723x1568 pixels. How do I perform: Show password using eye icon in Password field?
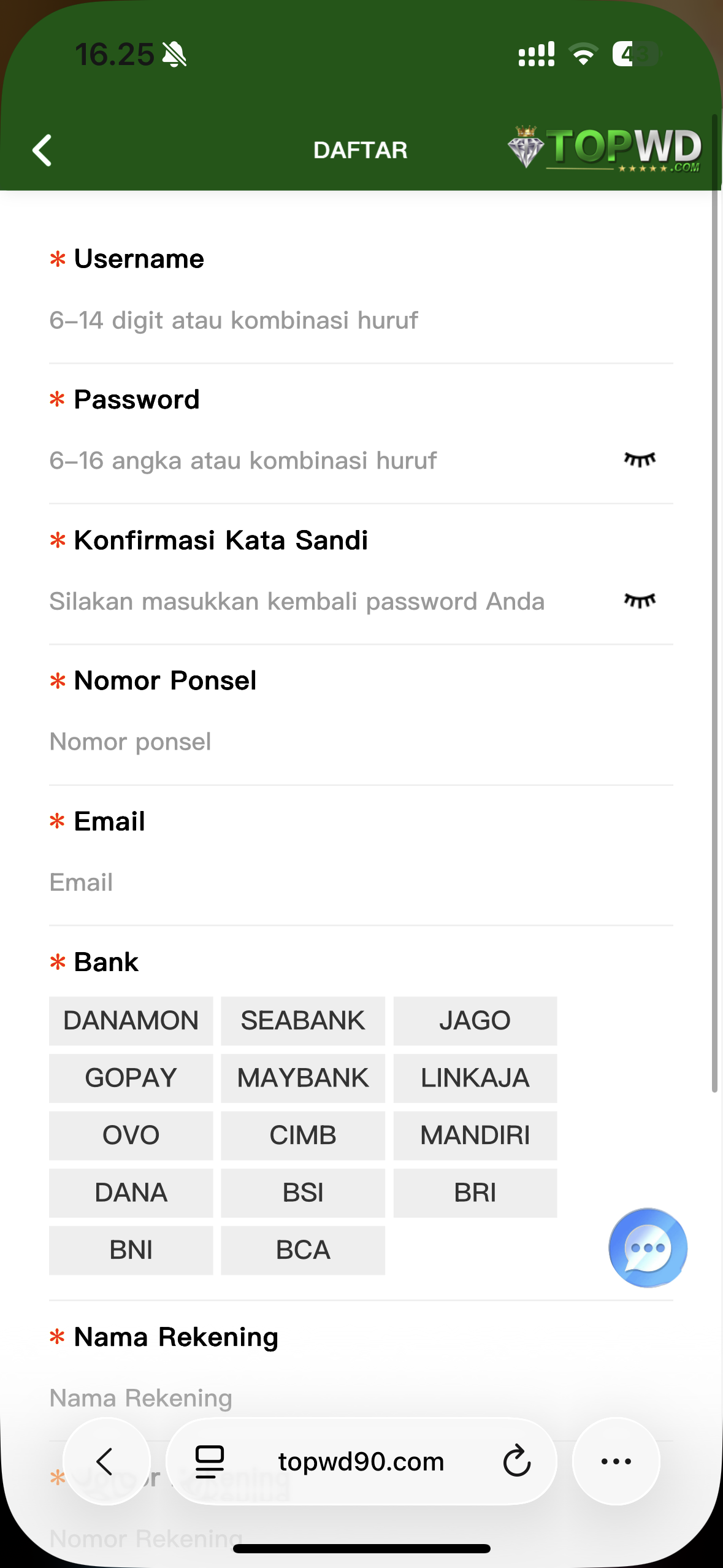click(x=640, y=459)
